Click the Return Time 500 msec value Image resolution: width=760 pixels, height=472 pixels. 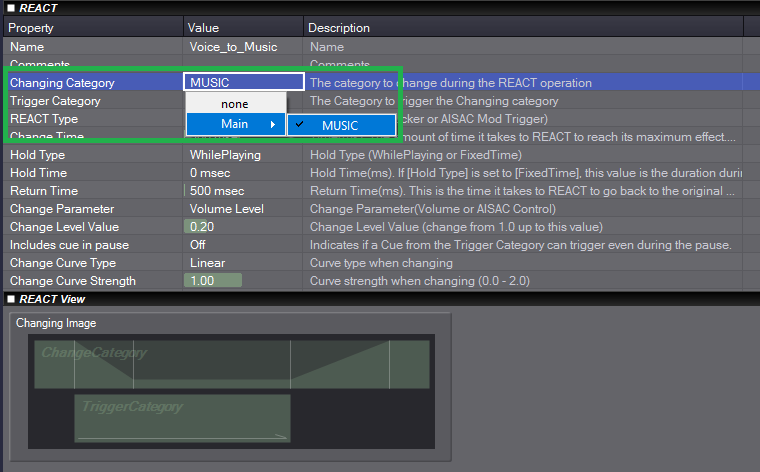point(217,191)
